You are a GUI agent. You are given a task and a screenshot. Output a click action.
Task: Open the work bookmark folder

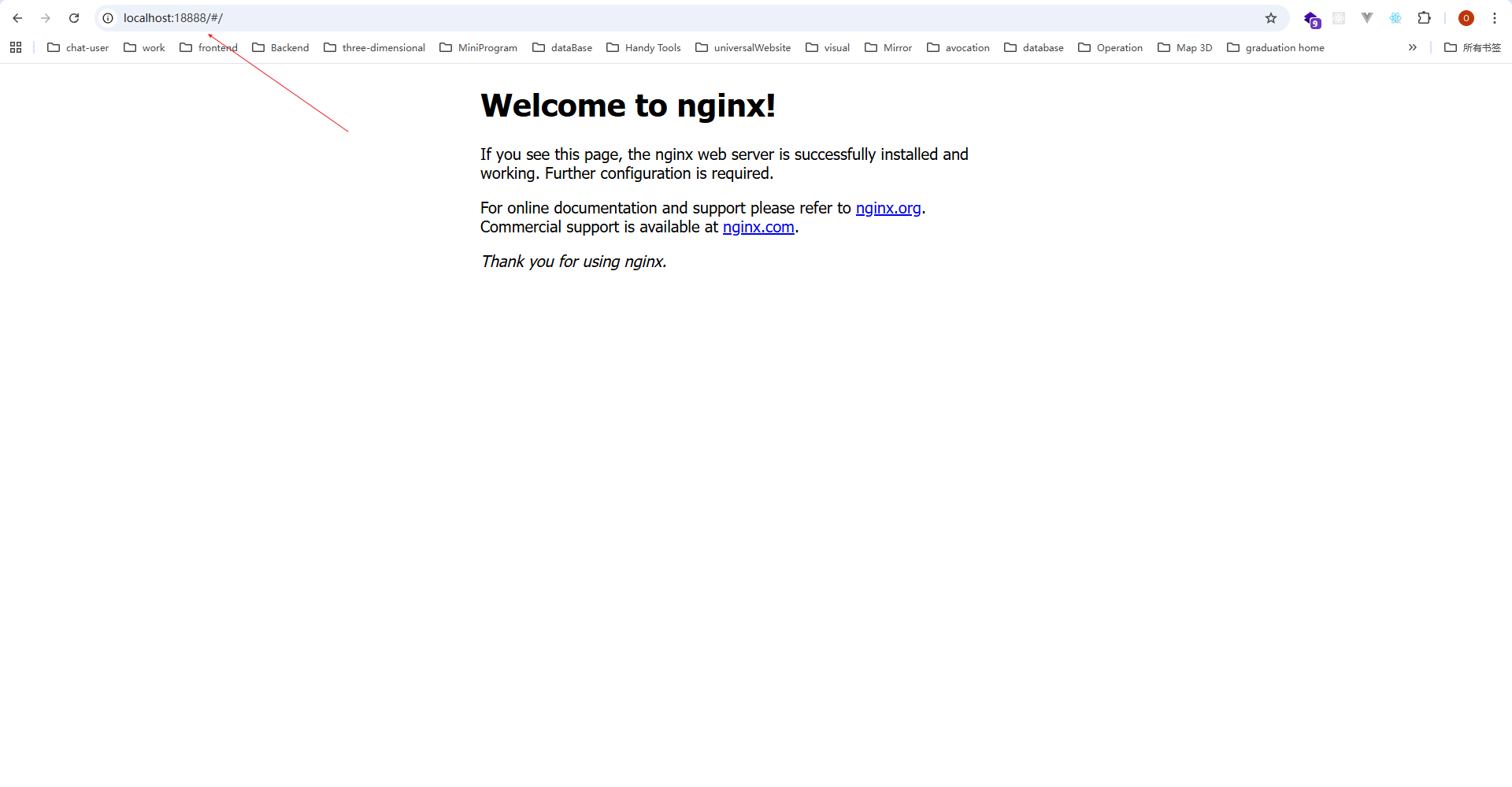144,47
